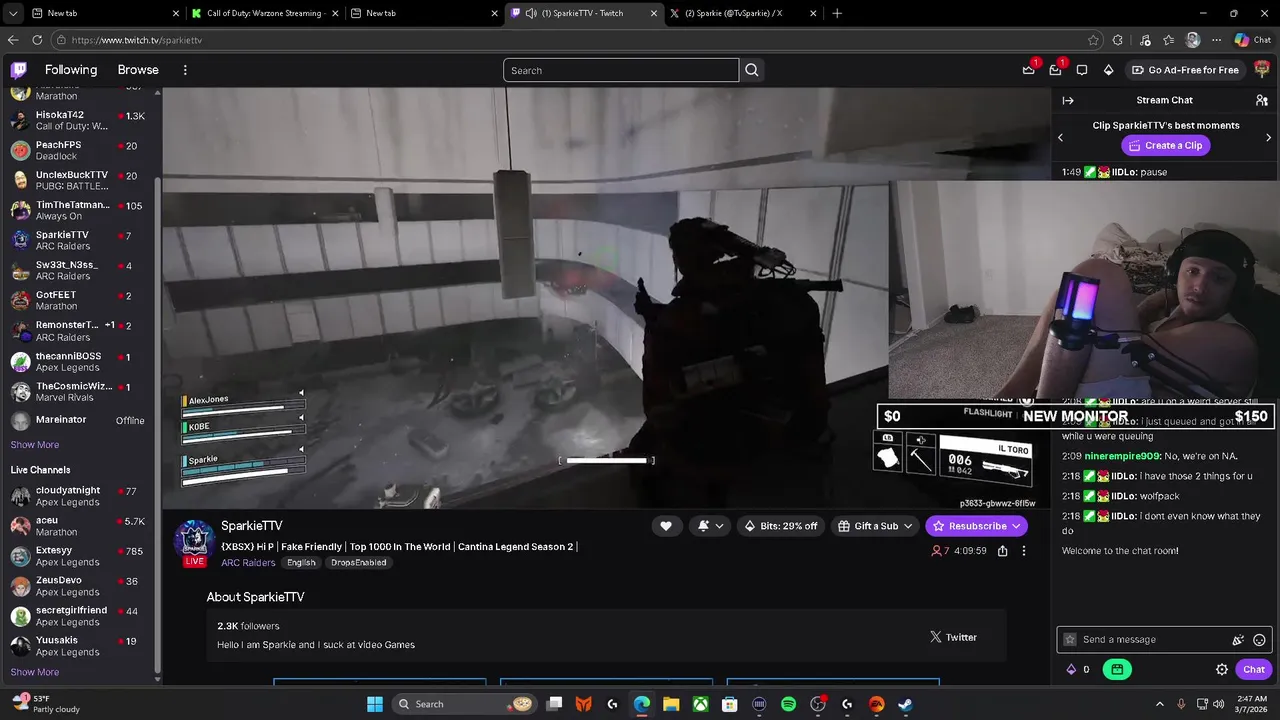
Task: Open chat settings gear
Action: coord(1222,669)
